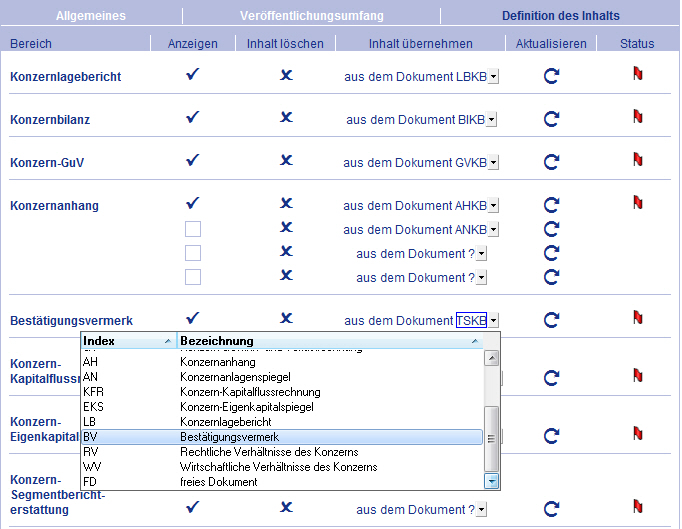
Task: Collapse the TSKB document dropdown arrow
Action: [x=493, y=321]
